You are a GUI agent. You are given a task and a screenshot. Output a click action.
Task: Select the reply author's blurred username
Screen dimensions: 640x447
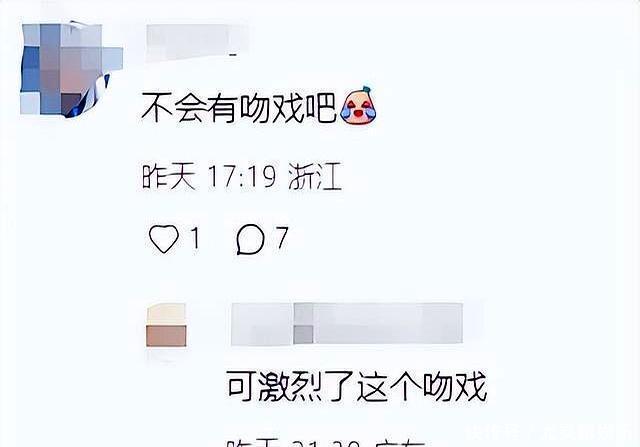pos(347,324)
